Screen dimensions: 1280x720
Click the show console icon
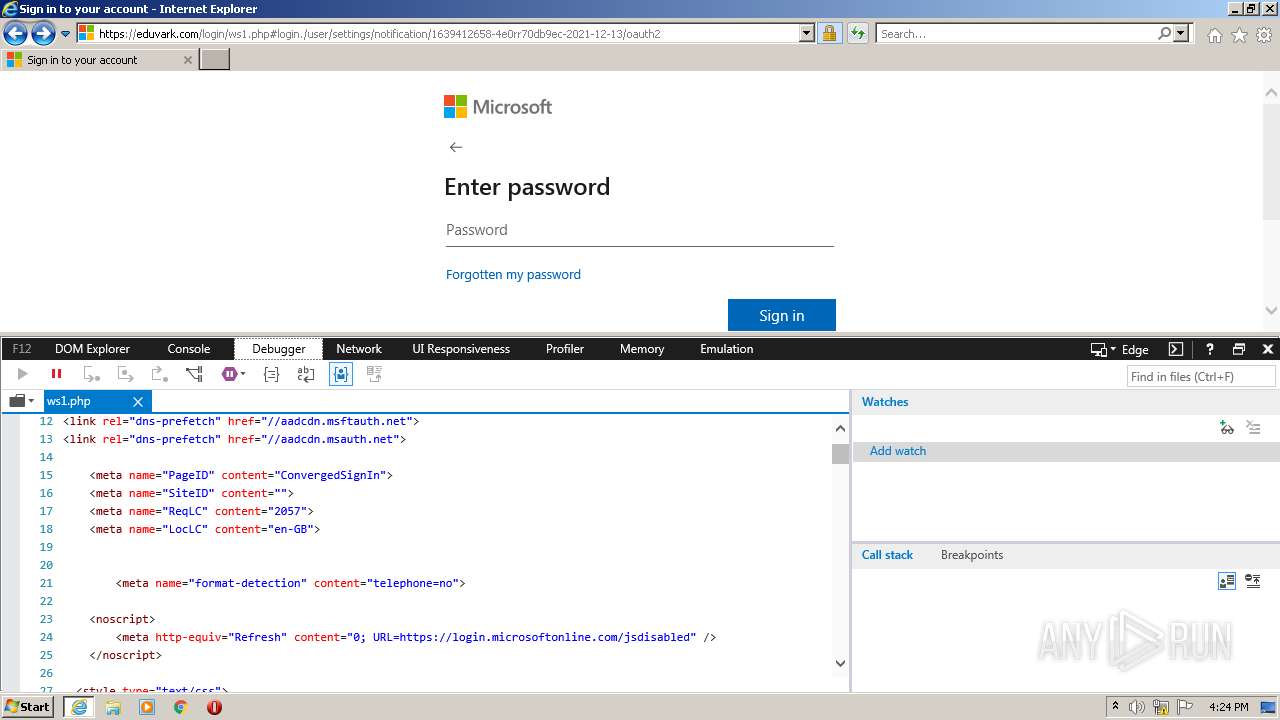(1176, 349)
